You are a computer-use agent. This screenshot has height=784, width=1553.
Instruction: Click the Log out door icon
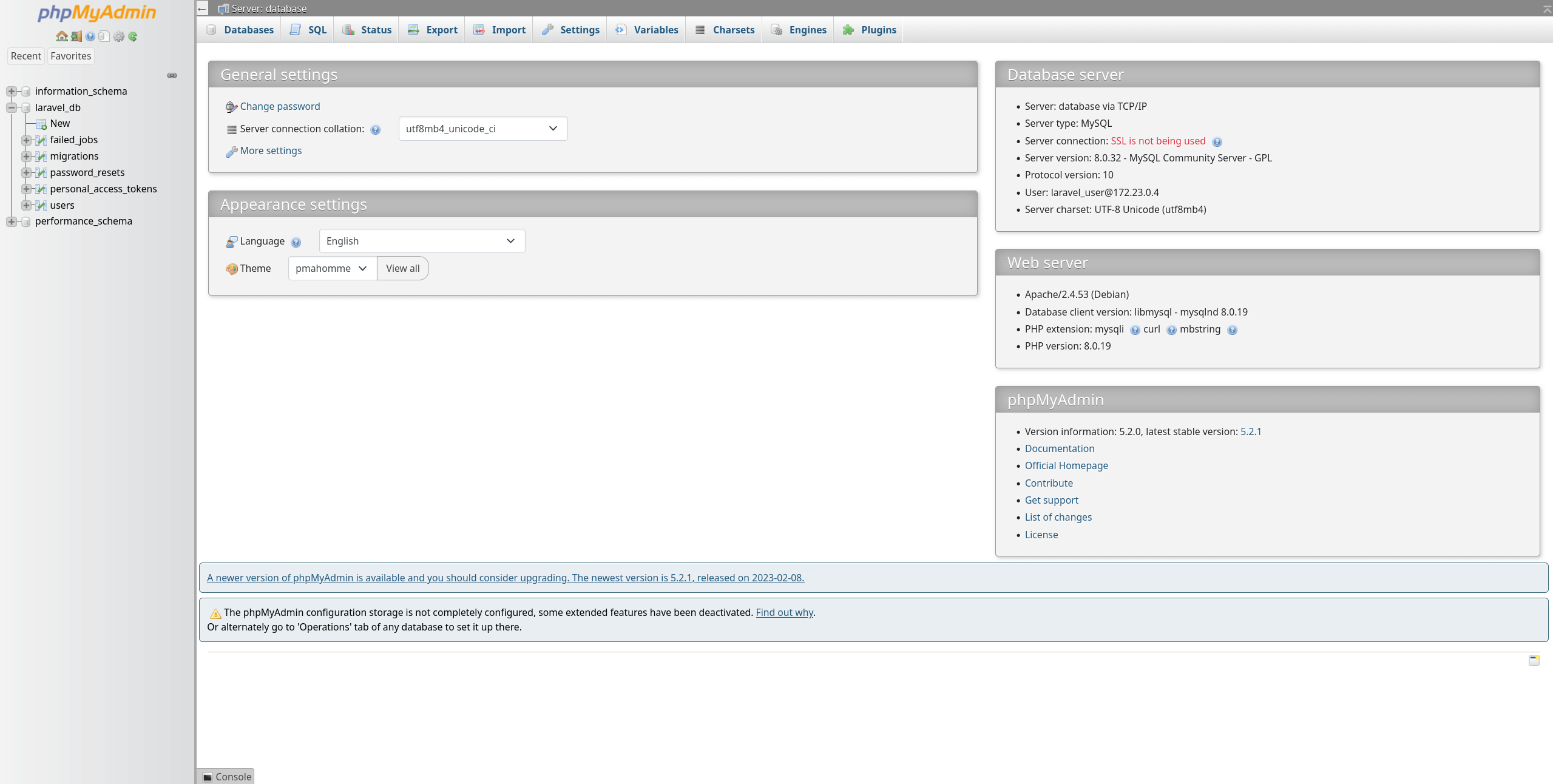pos(76,36)
